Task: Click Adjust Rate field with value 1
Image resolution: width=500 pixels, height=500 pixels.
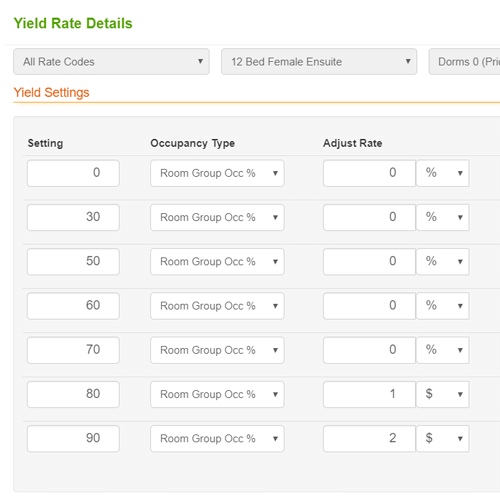Action: pos(369,394)
